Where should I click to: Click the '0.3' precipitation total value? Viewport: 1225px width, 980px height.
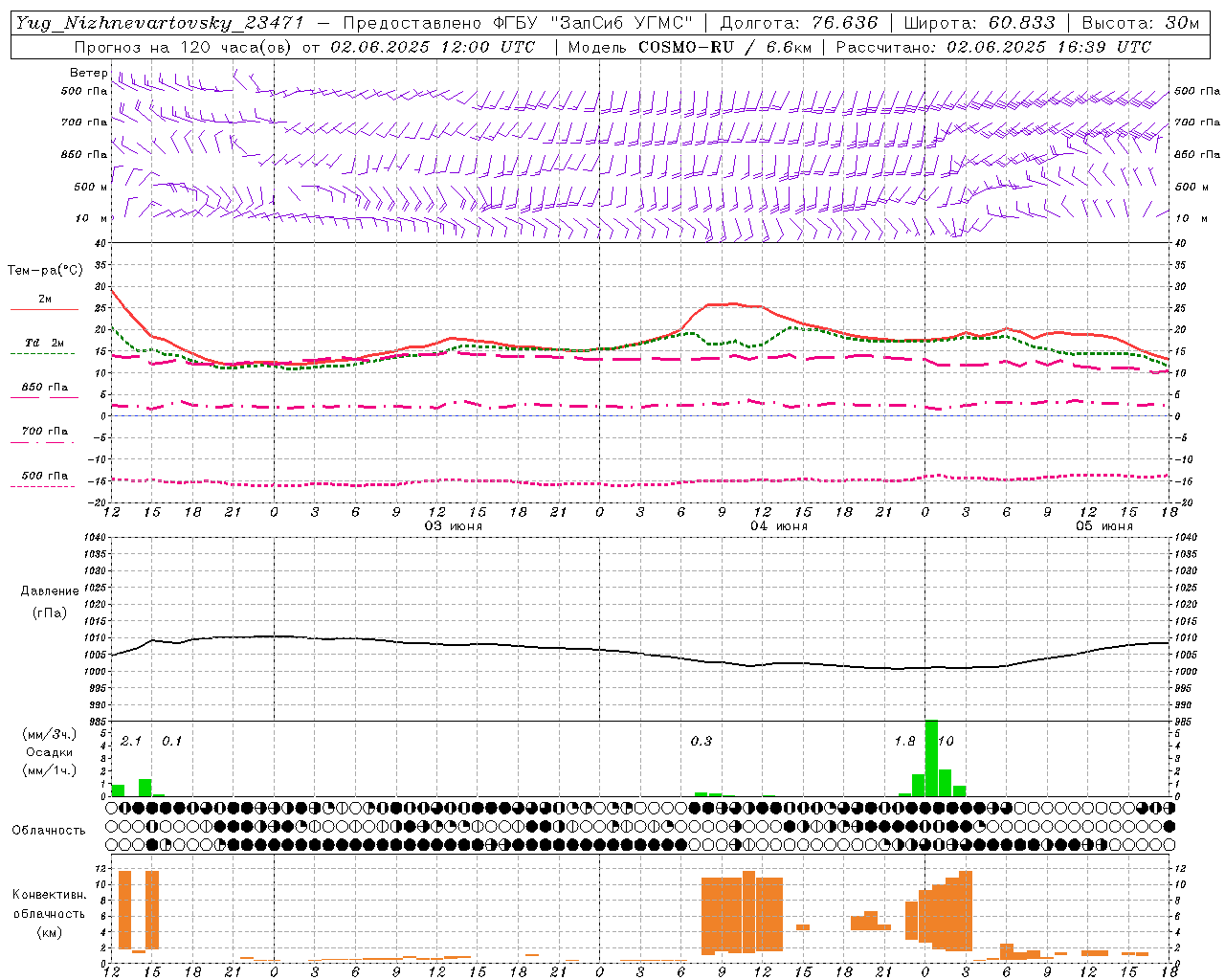(702, 741)
